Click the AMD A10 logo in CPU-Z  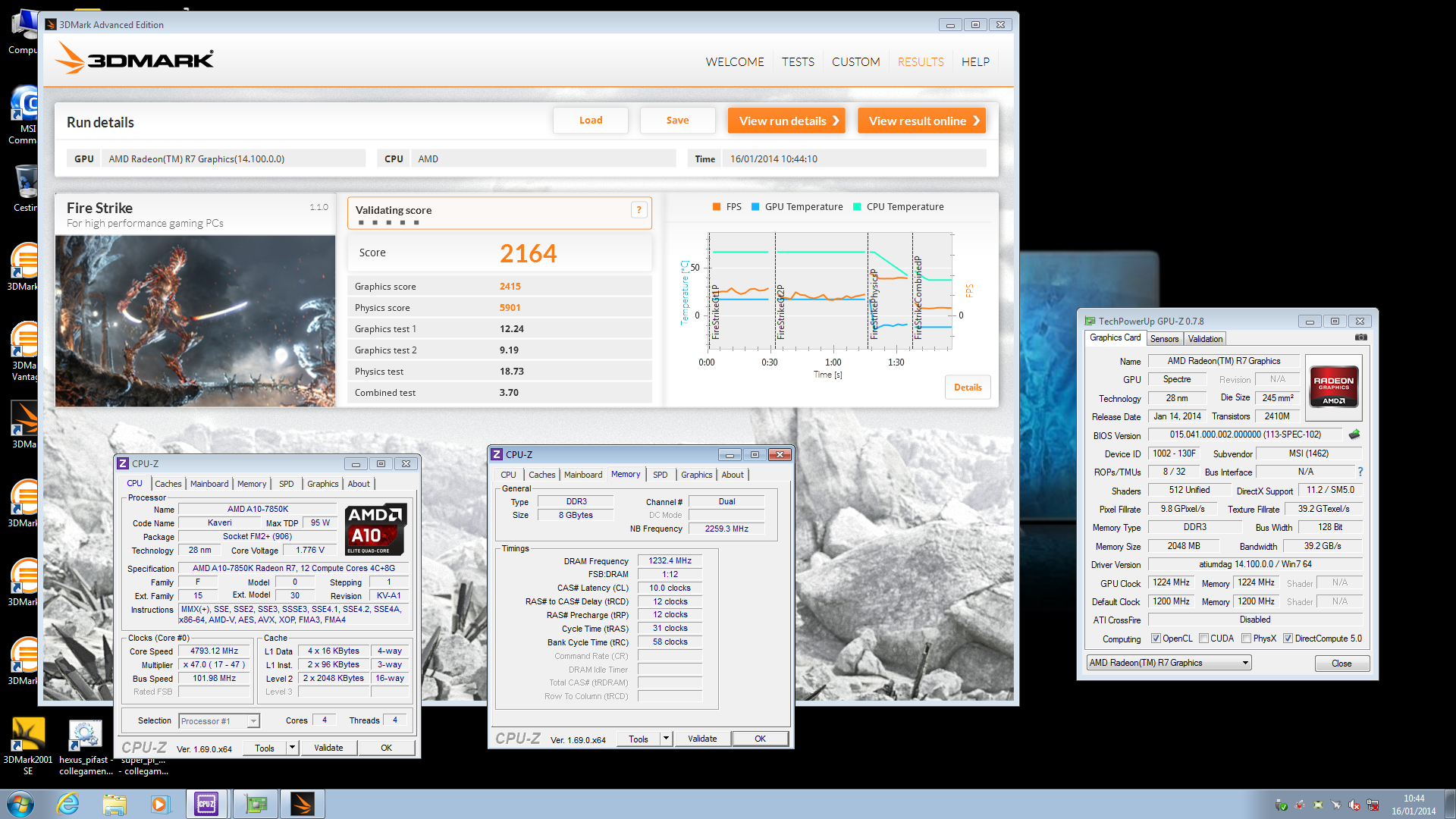[x=377, y=529]
